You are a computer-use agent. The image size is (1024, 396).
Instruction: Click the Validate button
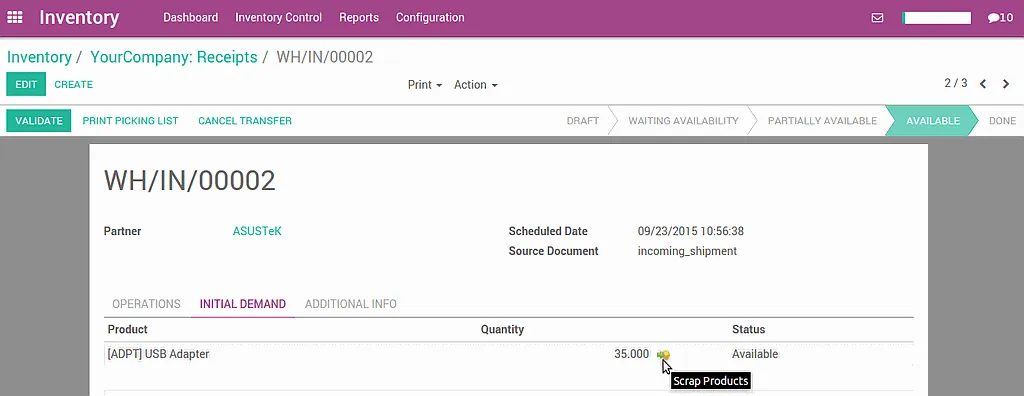coord(39,121)
